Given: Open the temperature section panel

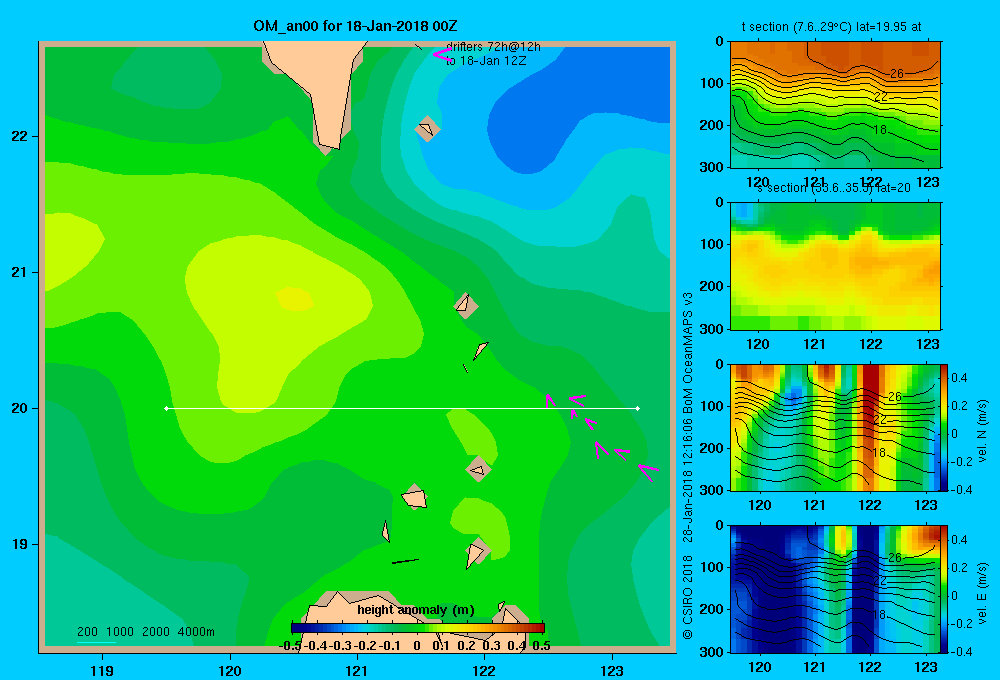Looking at the screenshot, I should pos(835,105).
